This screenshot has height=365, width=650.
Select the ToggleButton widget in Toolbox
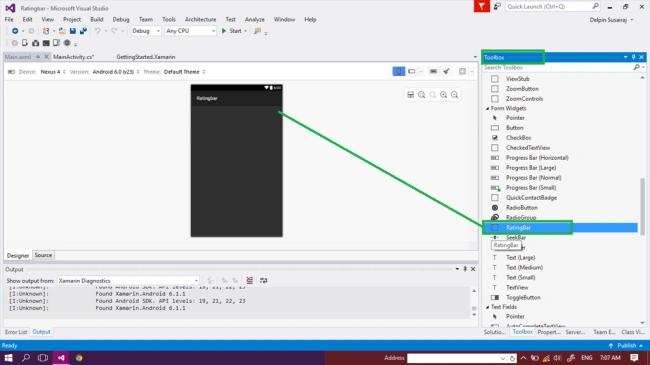point(523,297)
